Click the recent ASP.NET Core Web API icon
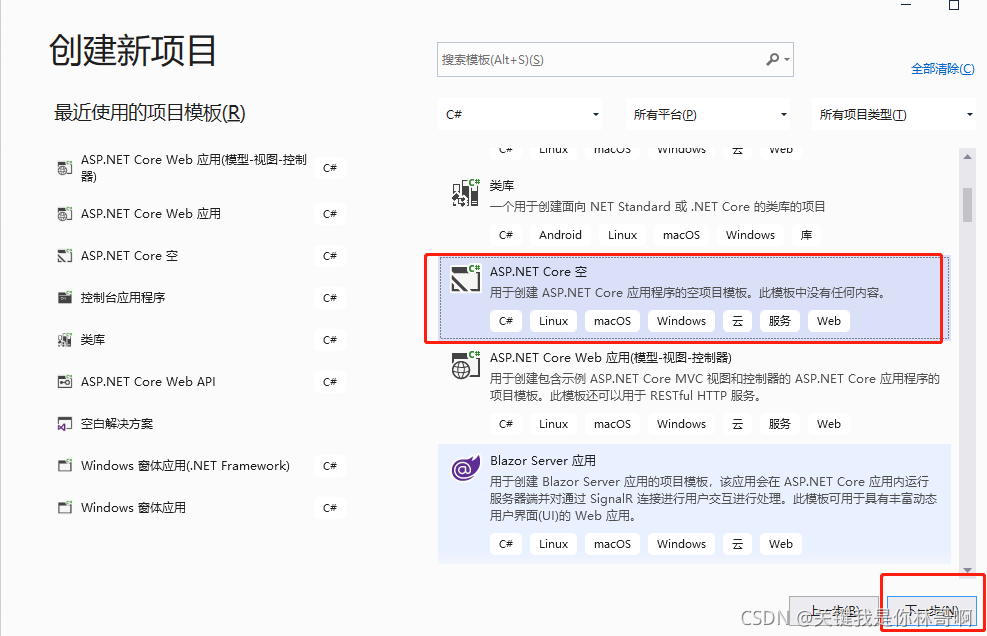Viewport: 987px width, 636px height. pos(65,382)
